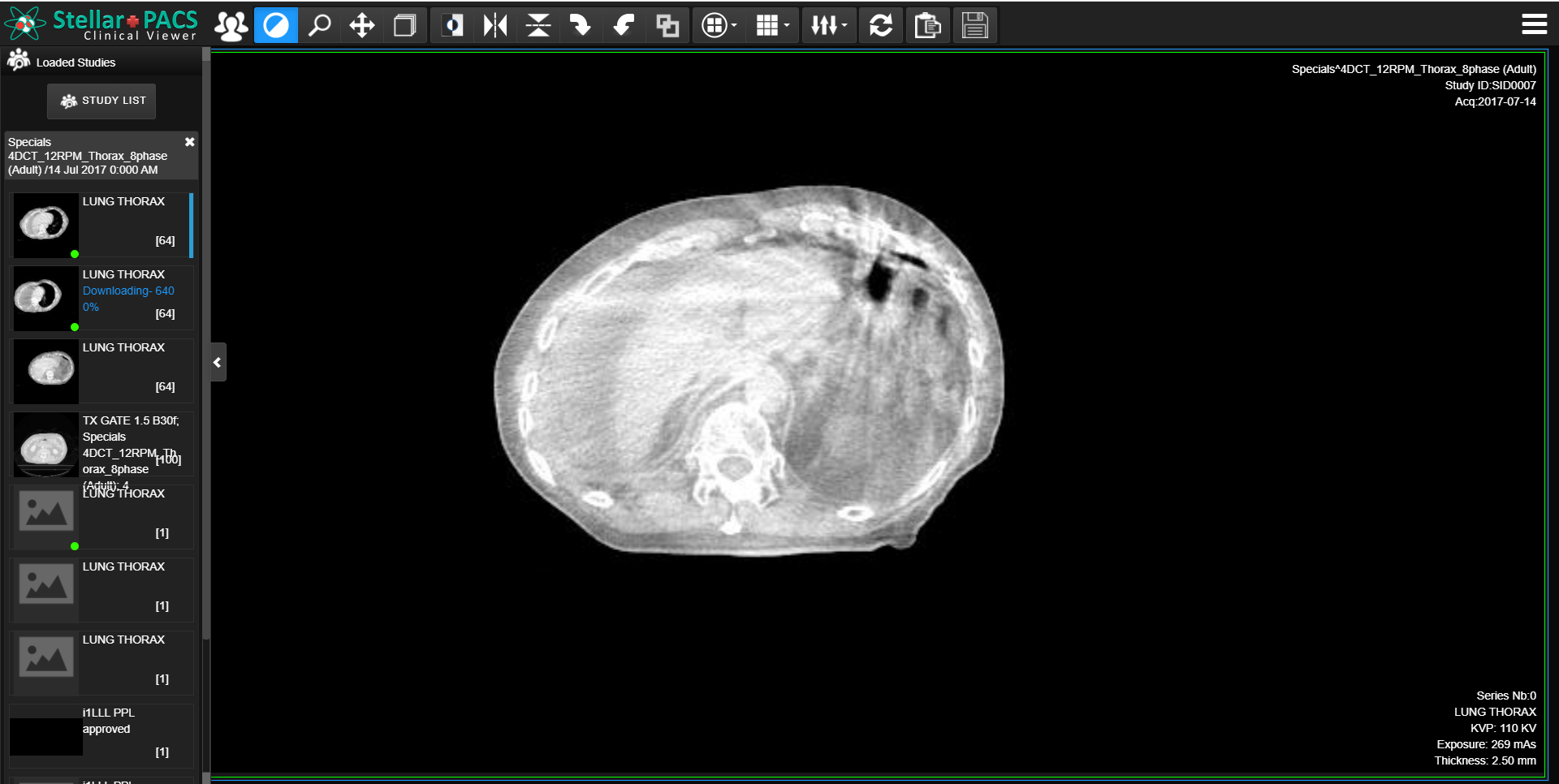Select the window/level contrast tool
Viewport: 1559px width, 784px height.
click(x=276, y=25)
